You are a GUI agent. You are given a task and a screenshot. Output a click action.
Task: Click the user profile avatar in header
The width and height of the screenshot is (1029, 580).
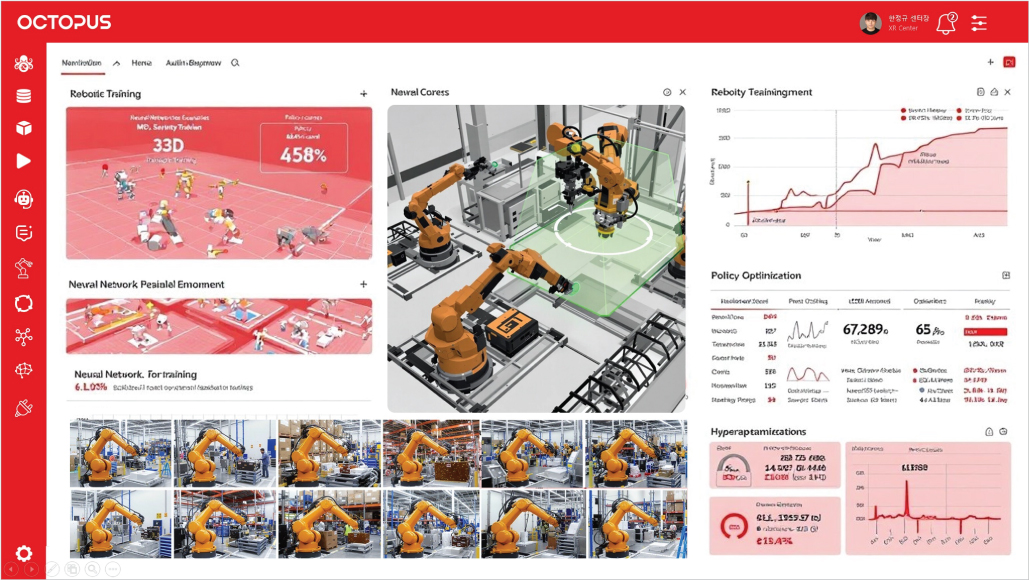pyautogui.click(x=870, y=23)
